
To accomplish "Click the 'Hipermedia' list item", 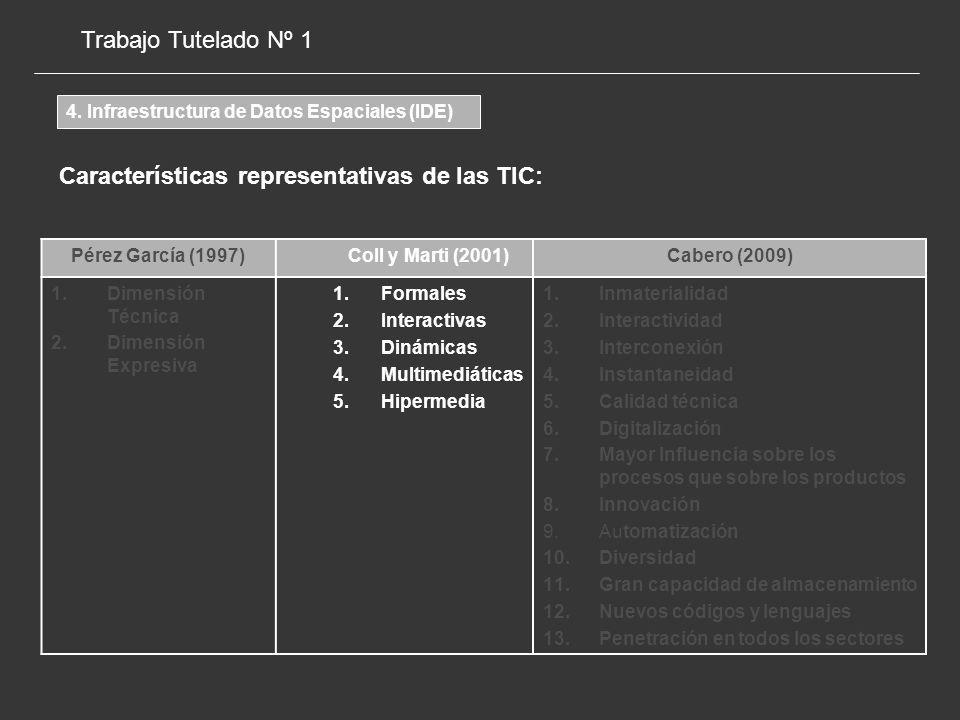I will click(x=433, y=401).
